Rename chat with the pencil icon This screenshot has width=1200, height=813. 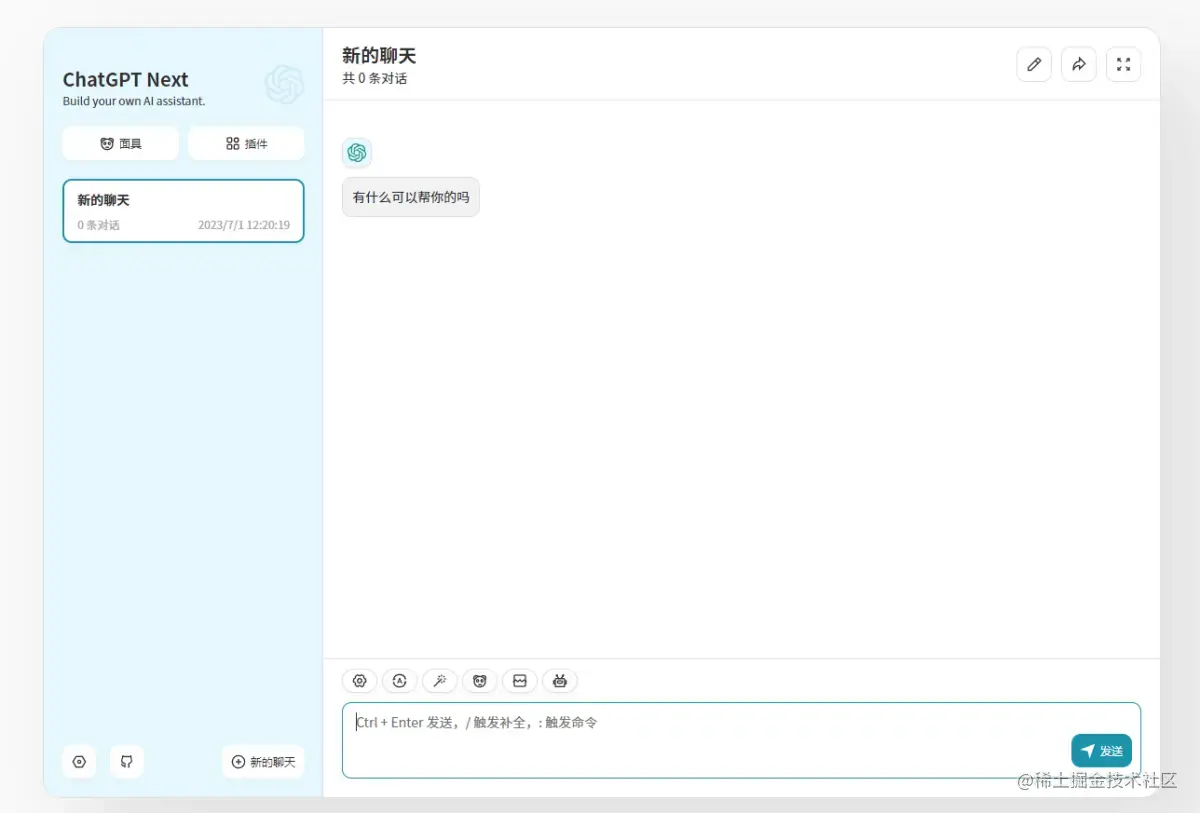click(x=1034, y=64)
